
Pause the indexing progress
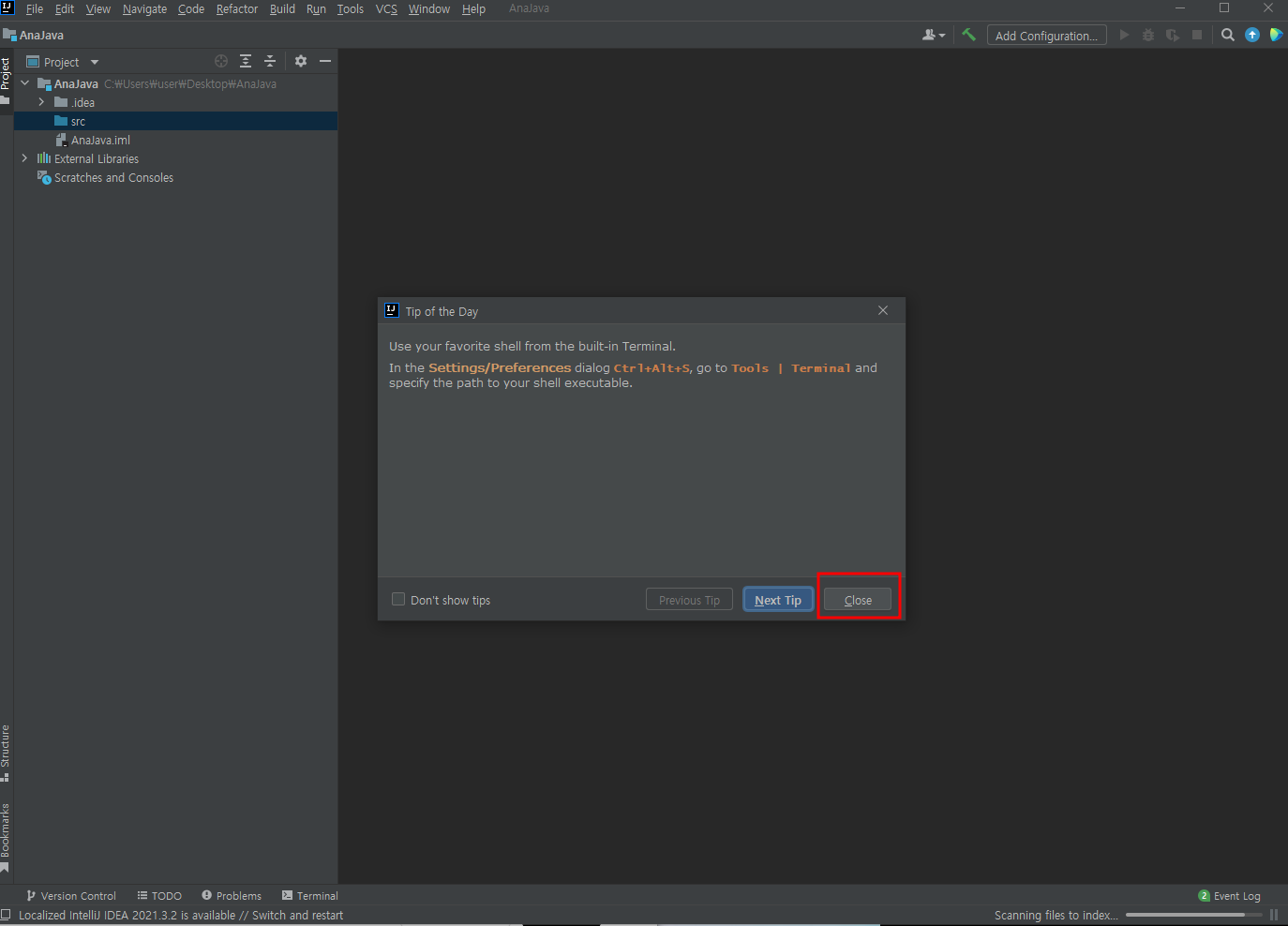[1274, 915]
